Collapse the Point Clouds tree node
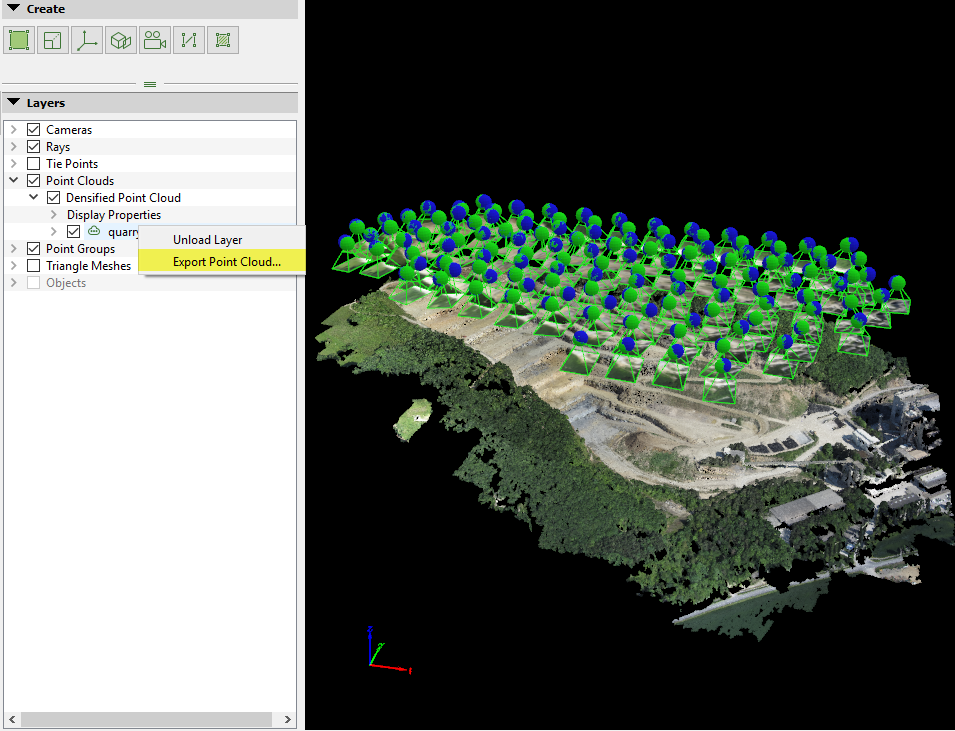Viewport: 955px width, 731px height. tap(13, 180)
